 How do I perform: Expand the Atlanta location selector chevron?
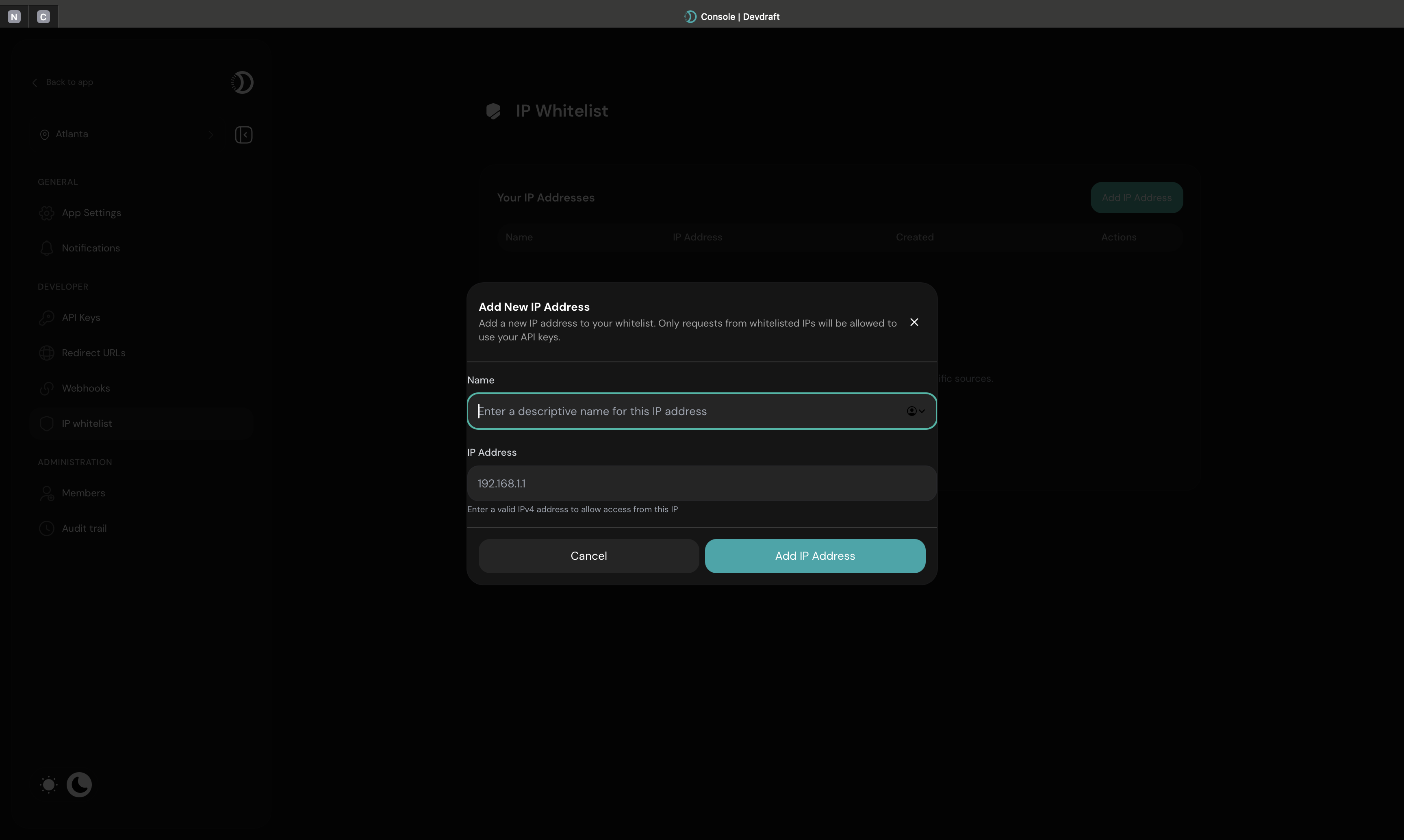211,134
